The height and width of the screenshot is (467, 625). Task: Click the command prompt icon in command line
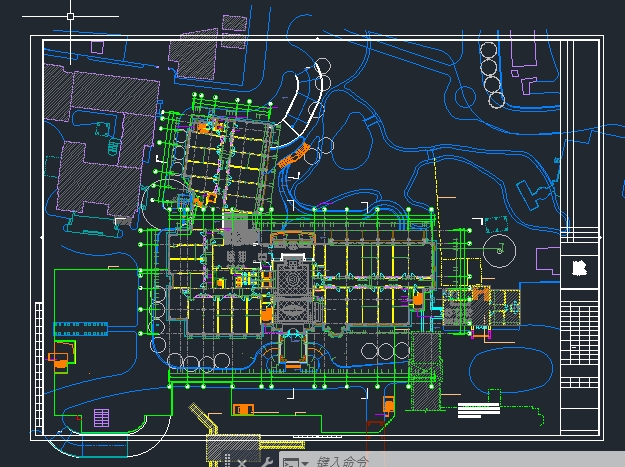291,462
